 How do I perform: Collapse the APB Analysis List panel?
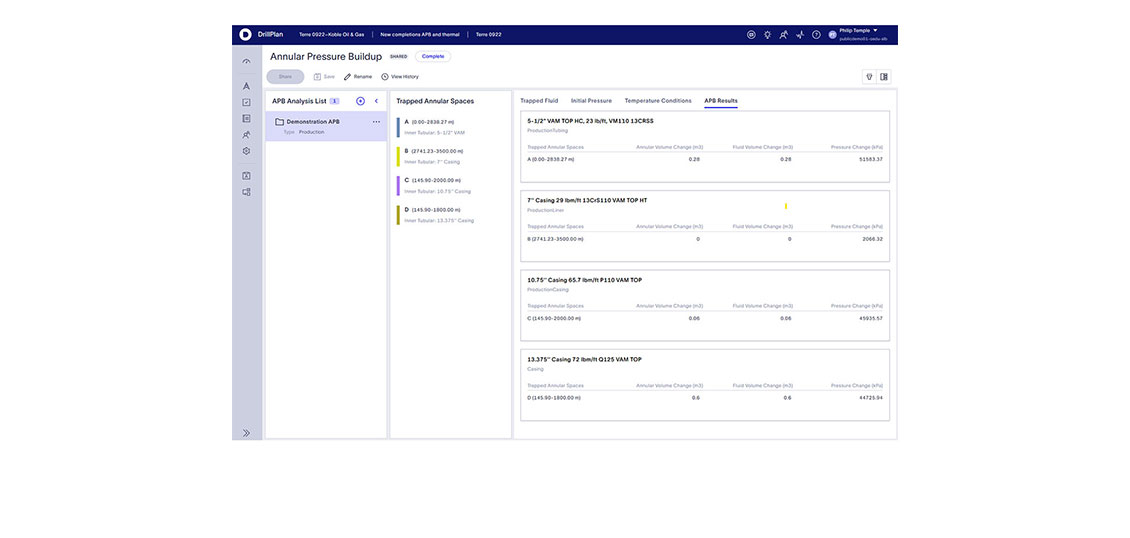point(376,101)
